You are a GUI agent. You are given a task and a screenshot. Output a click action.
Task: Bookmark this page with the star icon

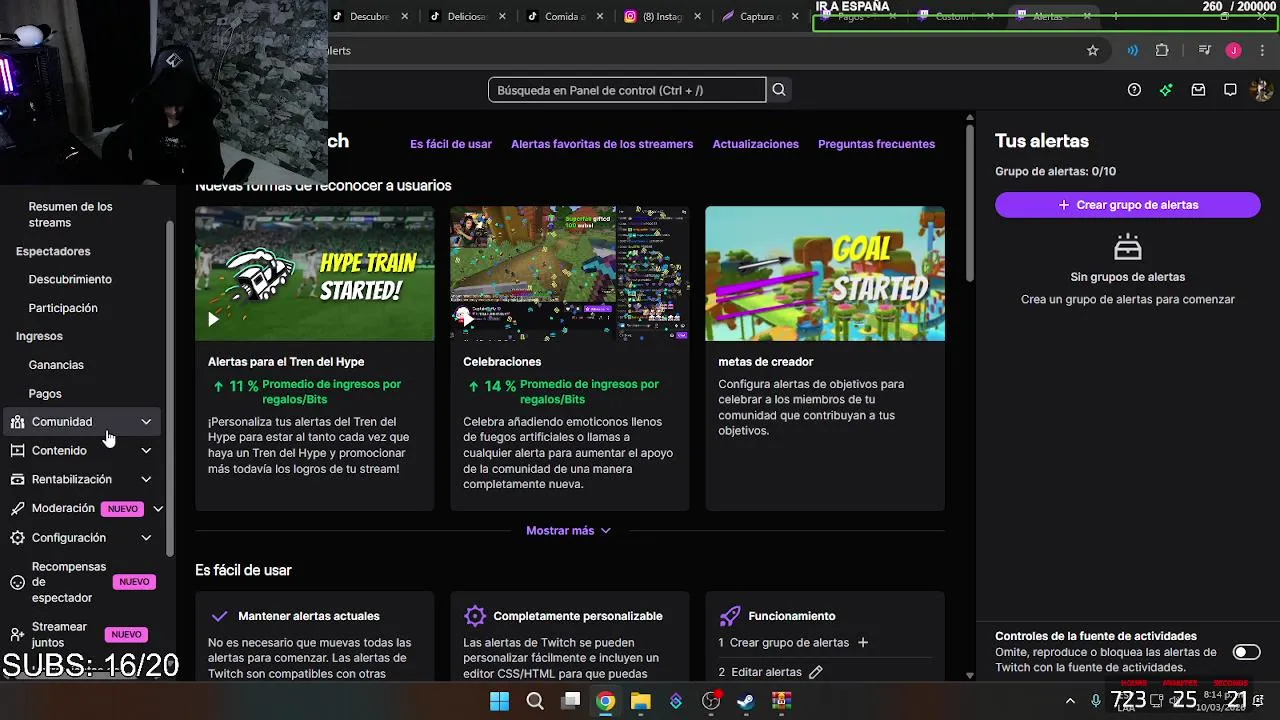click(x=1093, y=51)
